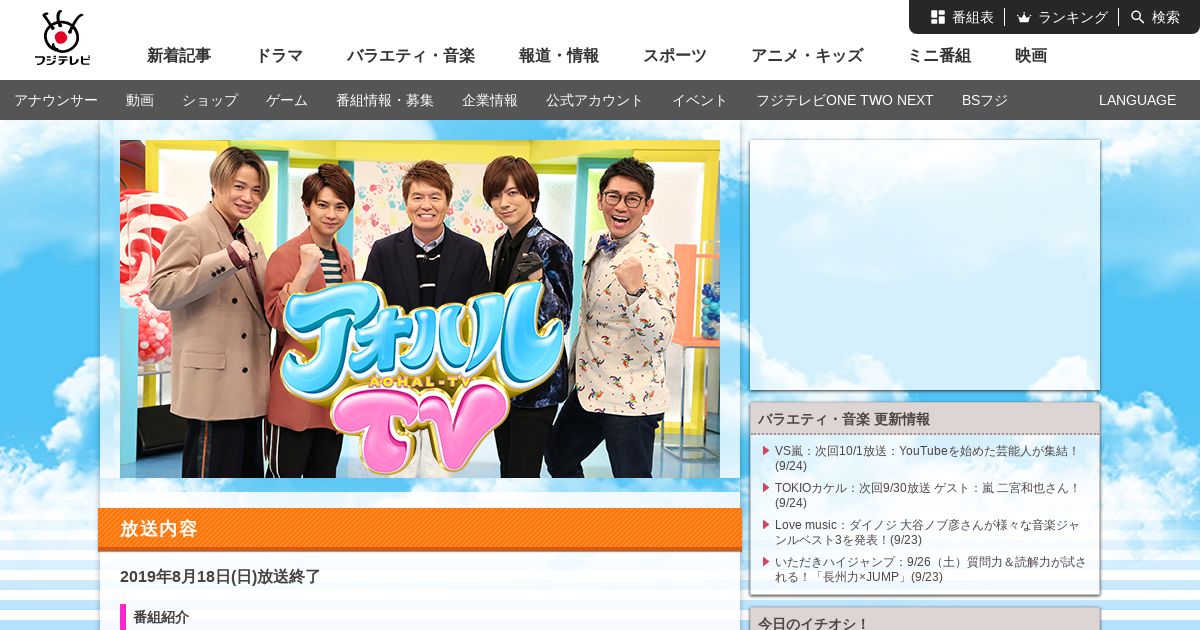Open the LANGUAGE selector
The width and height of the screenshot is (1200, 630).
pos(1137,100)
